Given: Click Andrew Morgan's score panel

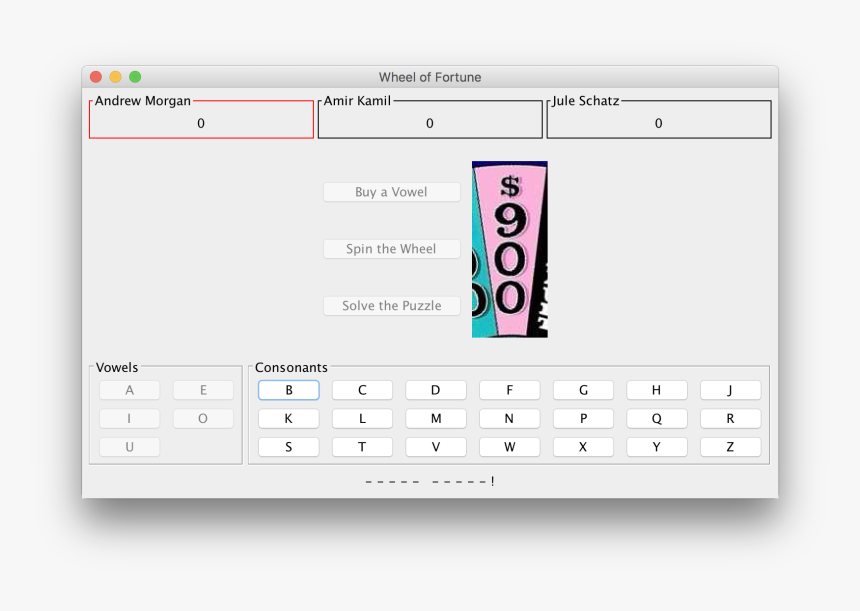Looking at the screenshot, I should [x=201, y=118].
